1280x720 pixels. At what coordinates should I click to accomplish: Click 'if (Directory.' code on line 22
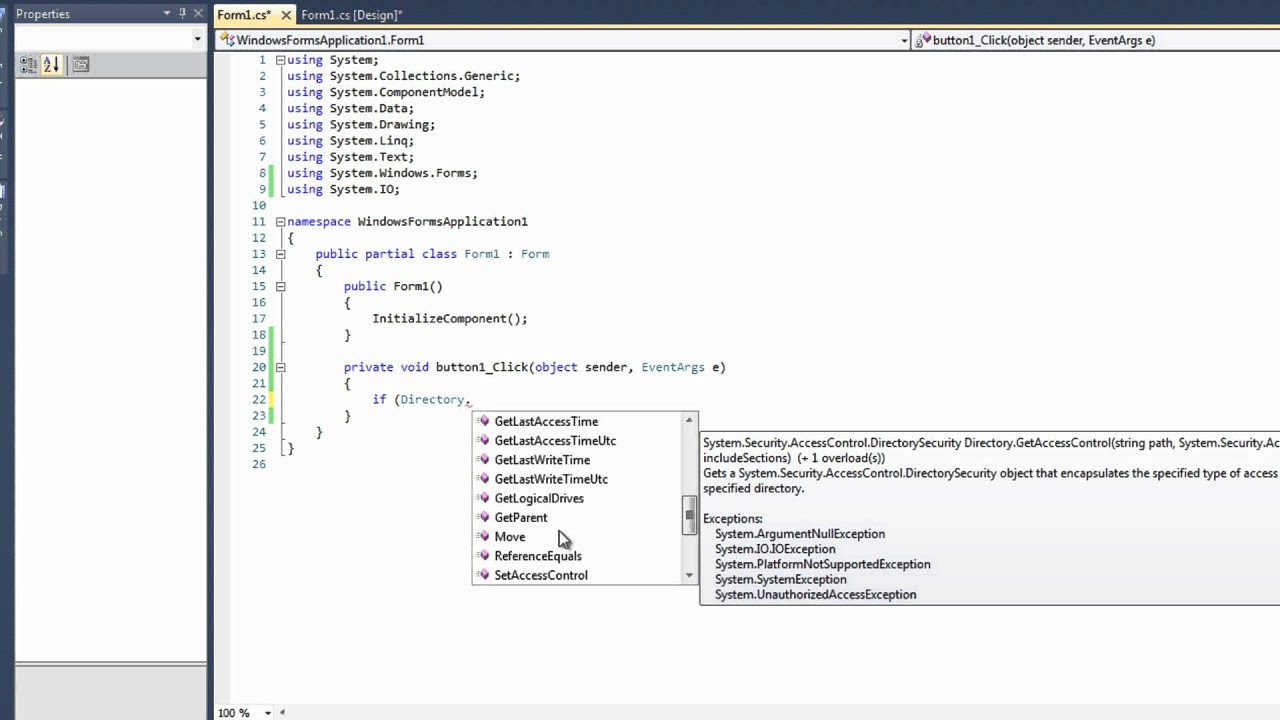pyautogui.click(x=421, y=399)
